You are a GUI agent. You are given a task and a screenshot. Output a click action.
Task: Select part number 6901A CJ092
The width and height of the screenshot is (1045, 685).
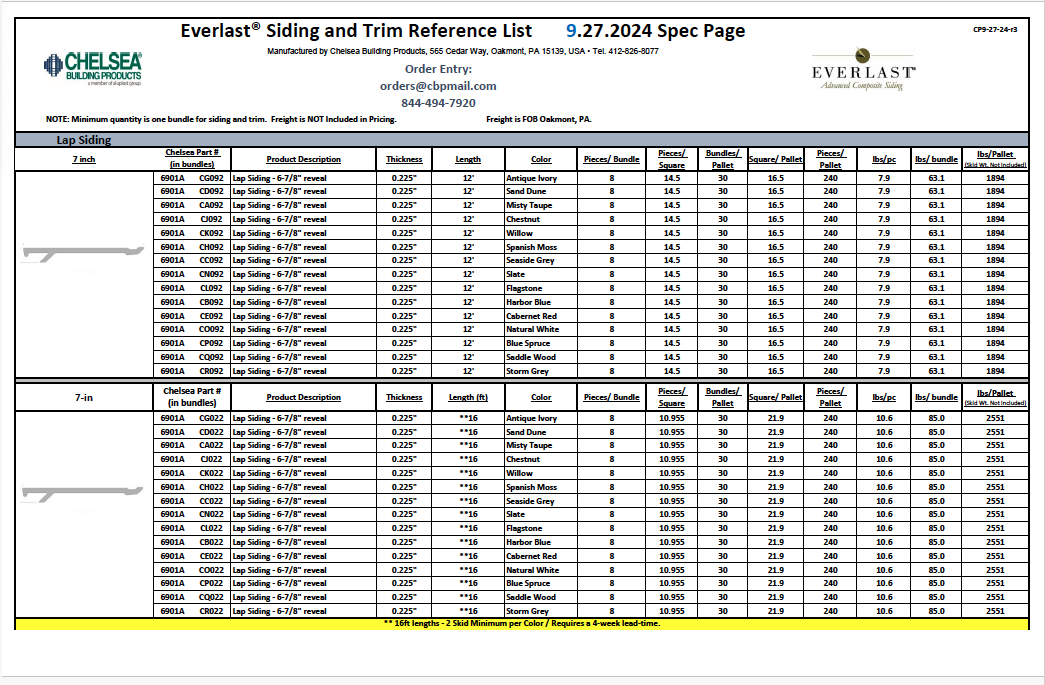click(x=192, y=219)
